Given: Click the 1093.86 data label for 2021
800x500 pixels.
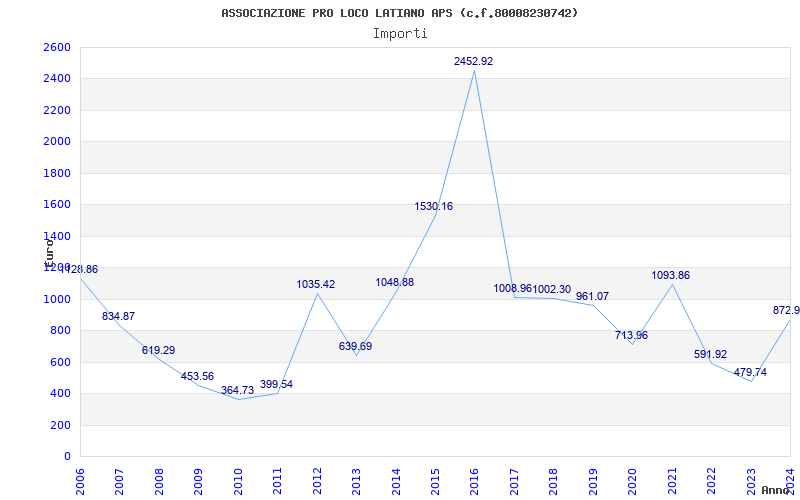Looking at the screenshot, I should click(x=670, y=276).
